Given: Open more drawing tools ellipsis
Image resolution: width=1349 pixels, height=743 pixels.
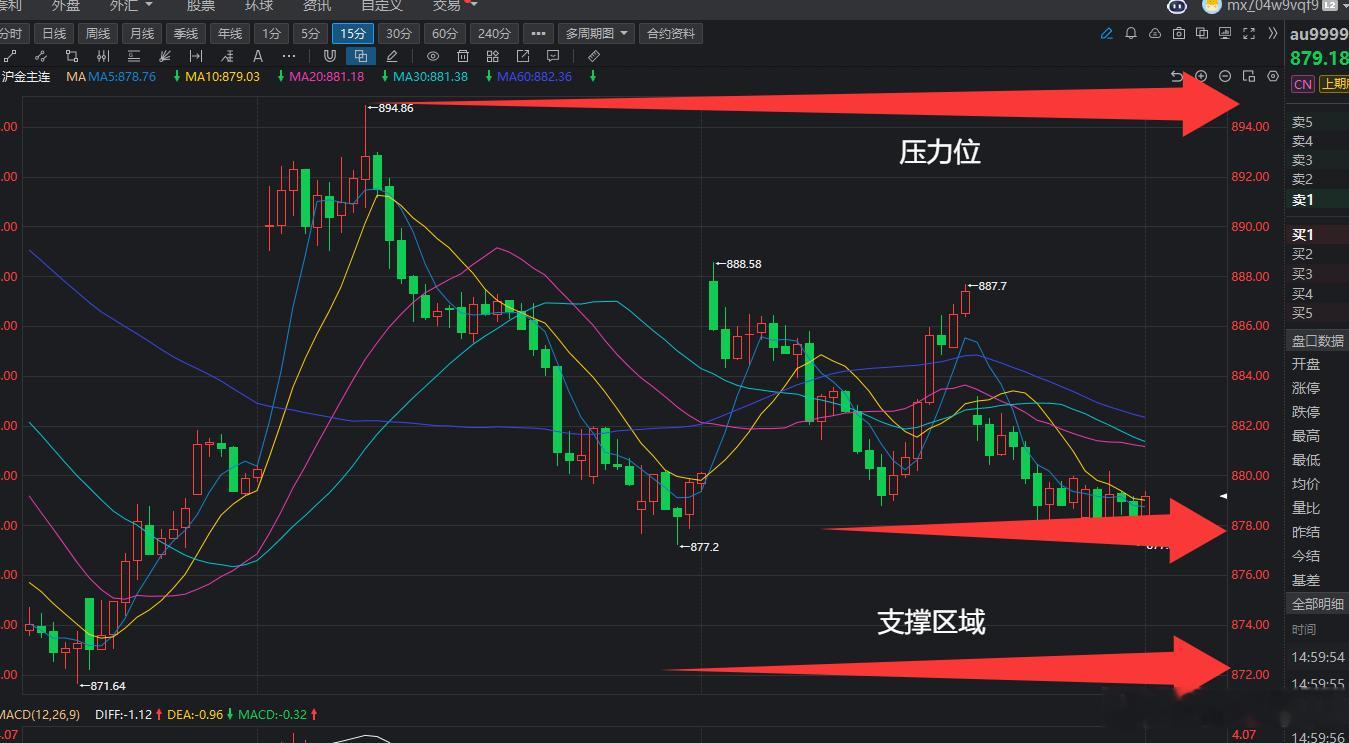Looking at the screenshot, I should click(289, 56).
